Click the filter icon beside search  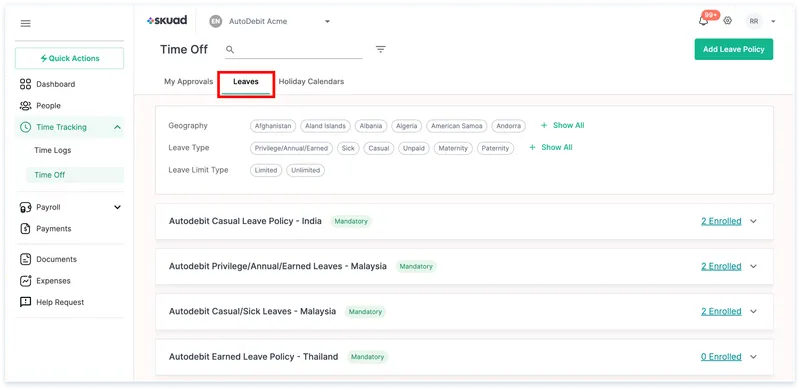tap(381, 49)
